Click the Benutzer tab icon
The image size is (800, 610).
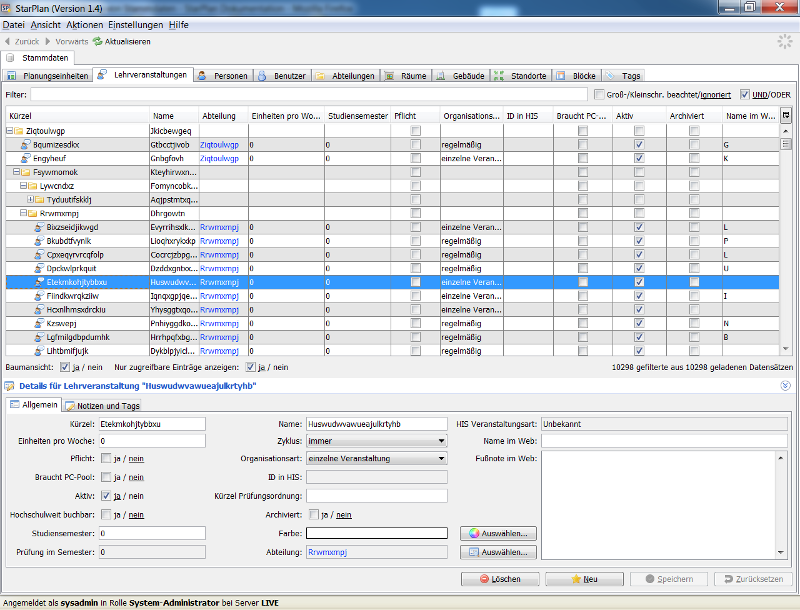pos(262,75)
